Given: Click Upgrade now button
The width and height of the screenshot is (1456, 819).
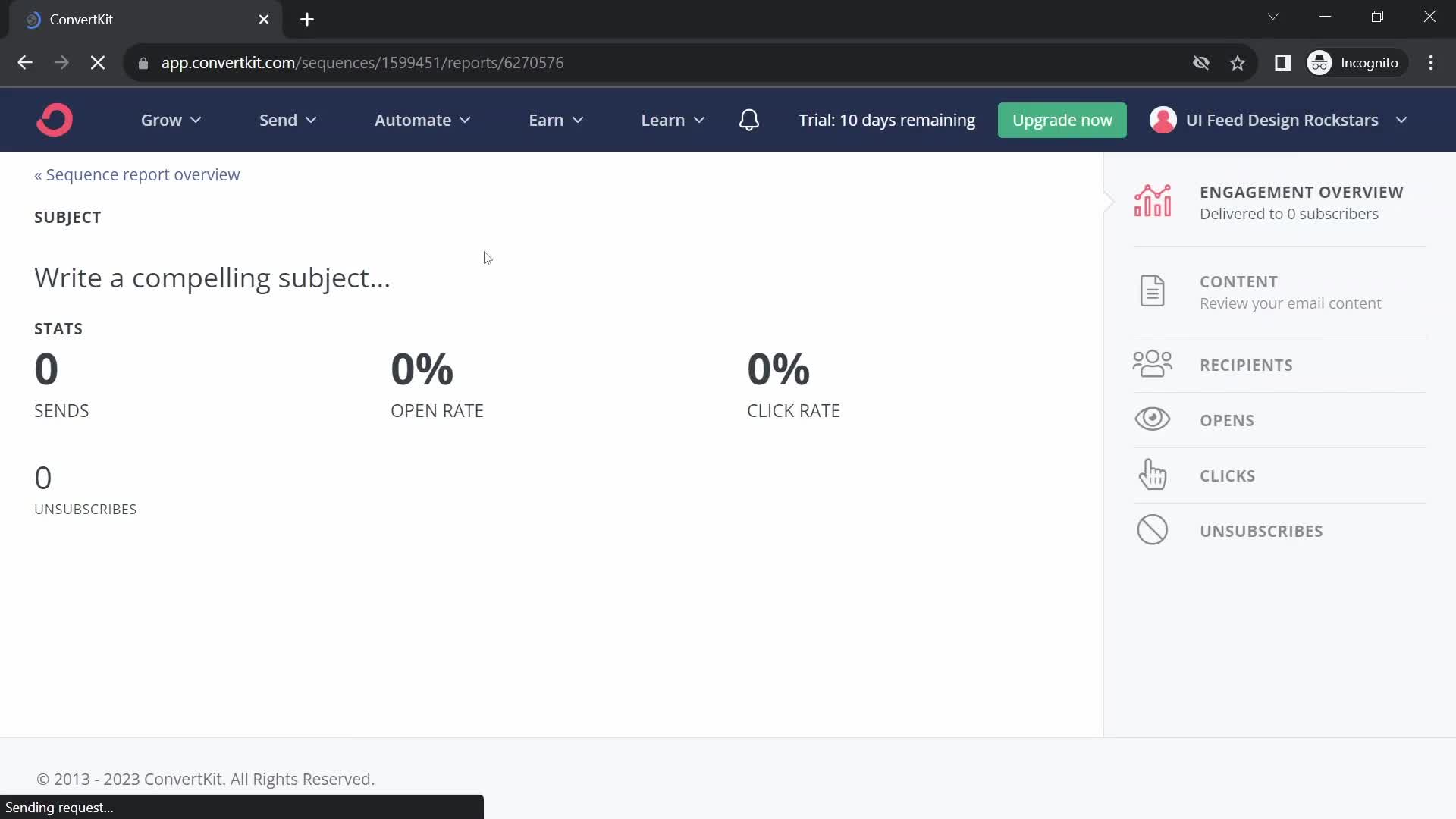Looking at the screenshot, I should coord(1062,120).
